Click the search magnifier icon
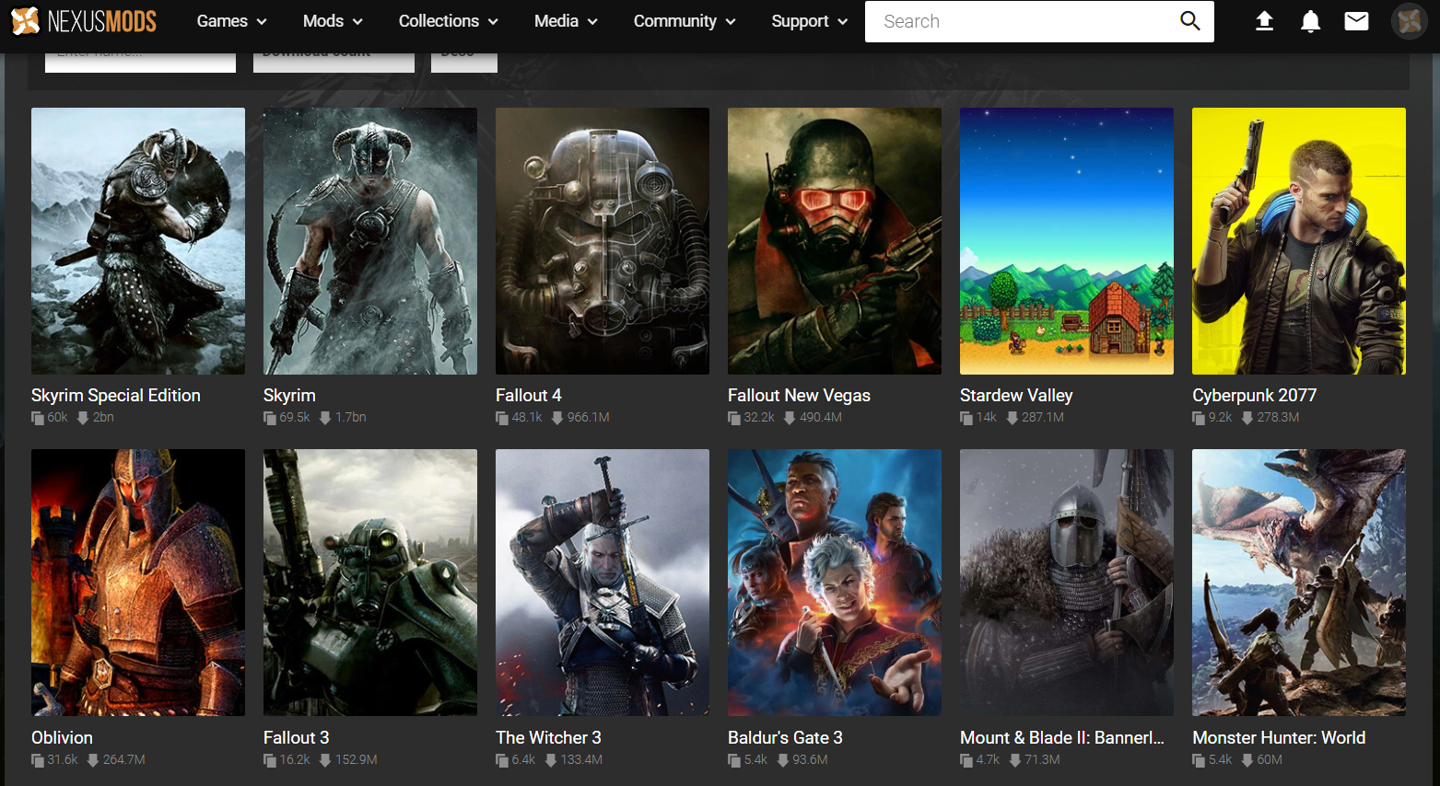The height and width of the screenshot is (786, 1440). [x=1189, y=21]
